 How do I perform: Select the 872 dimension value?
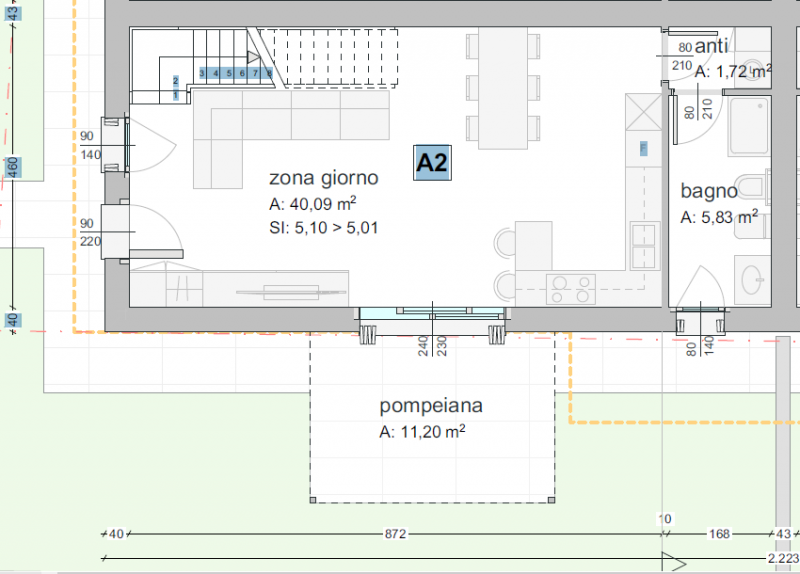(x=395, y=534)
